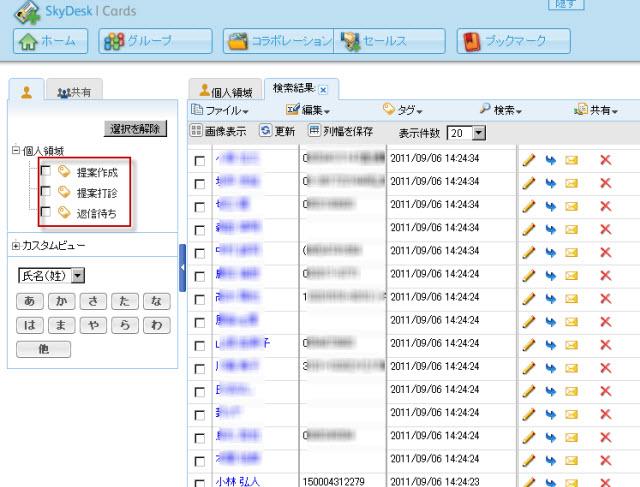Collapse the sidebar using the blue splitter handle
640x487 pixels.
182,268
